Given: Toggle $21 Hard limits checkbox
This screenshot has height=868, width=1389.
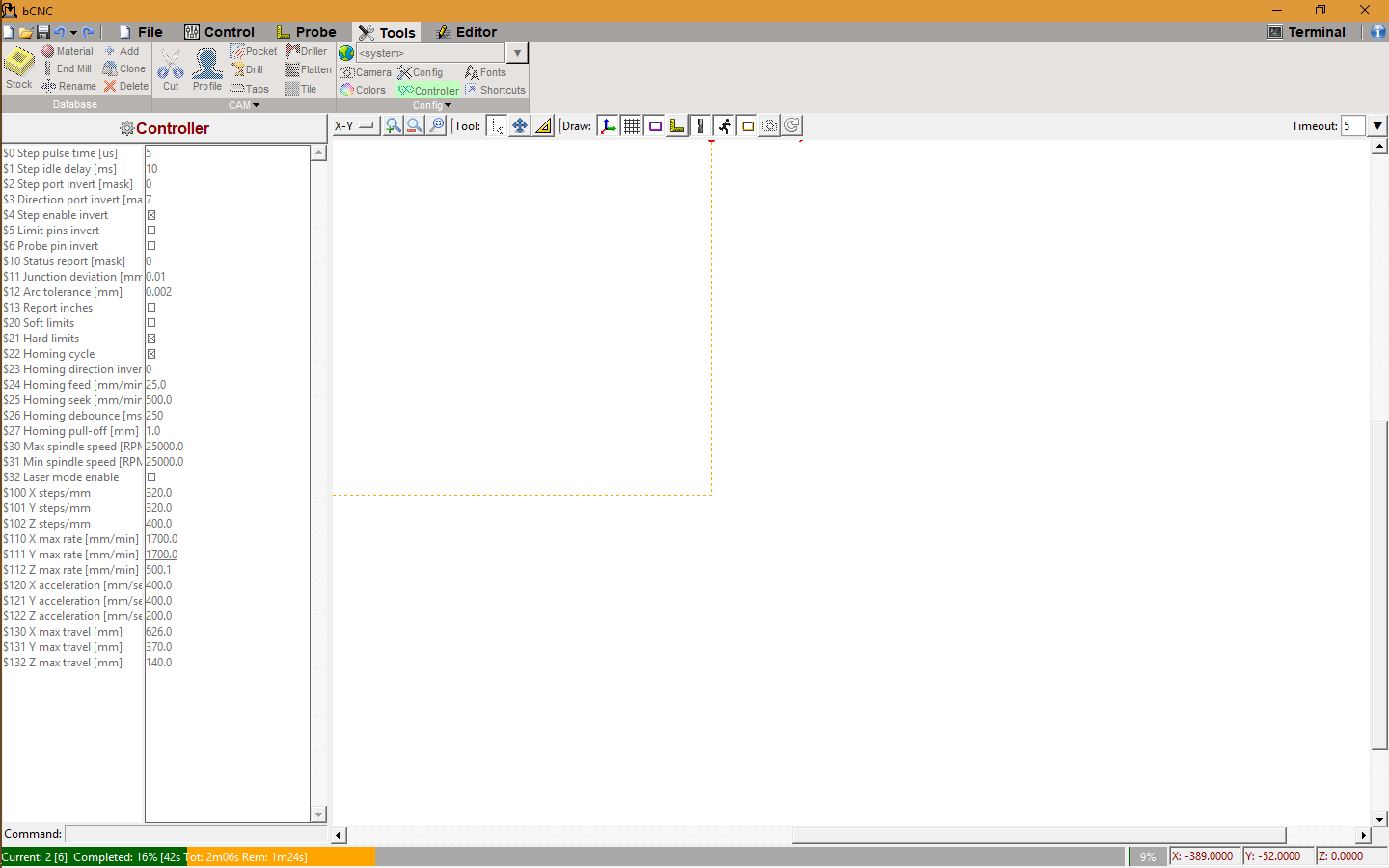Looking at the screenshot, I should [151, 339].
